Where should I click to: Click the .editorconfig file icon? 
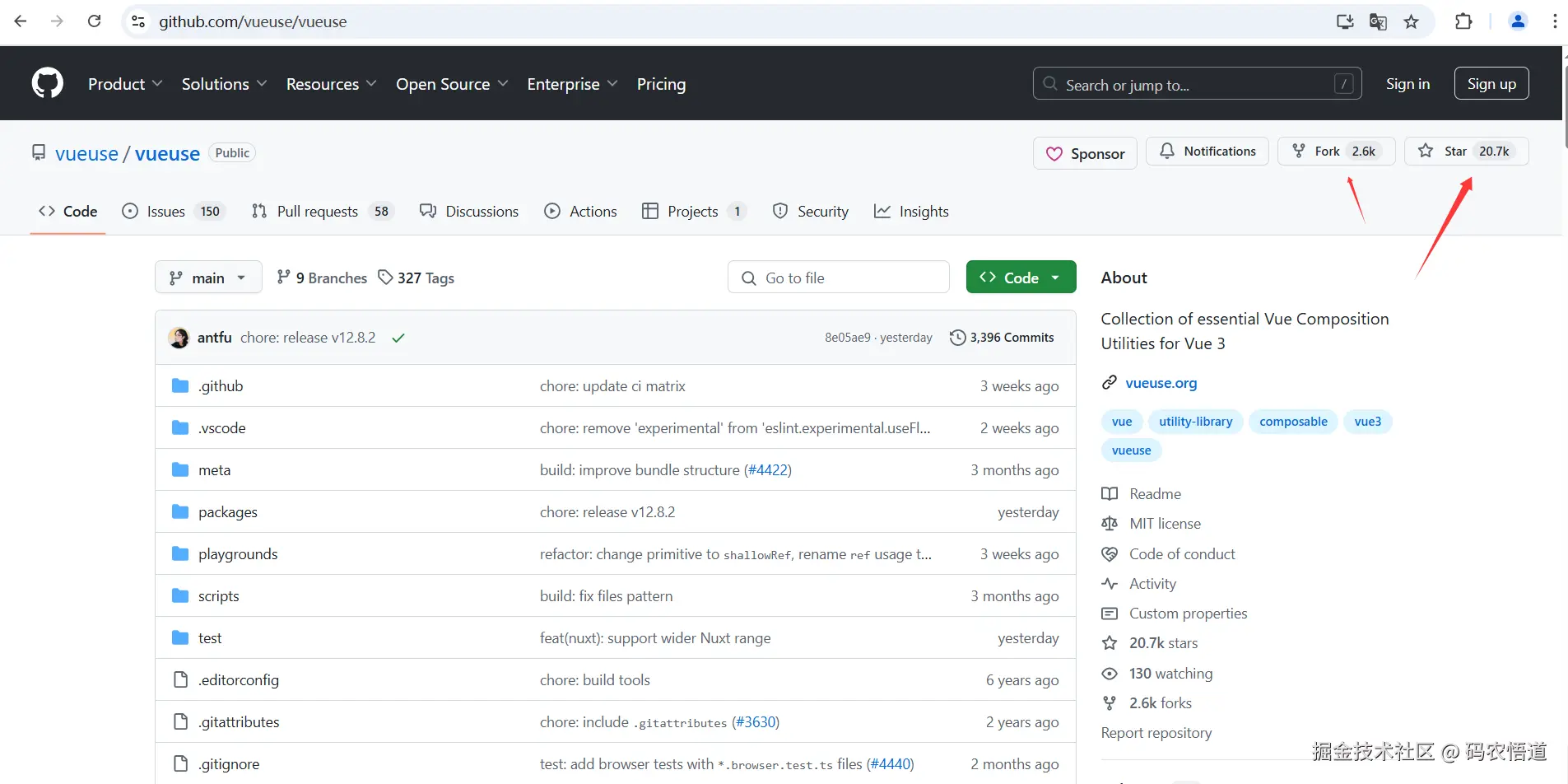click(x=180, y=679)
